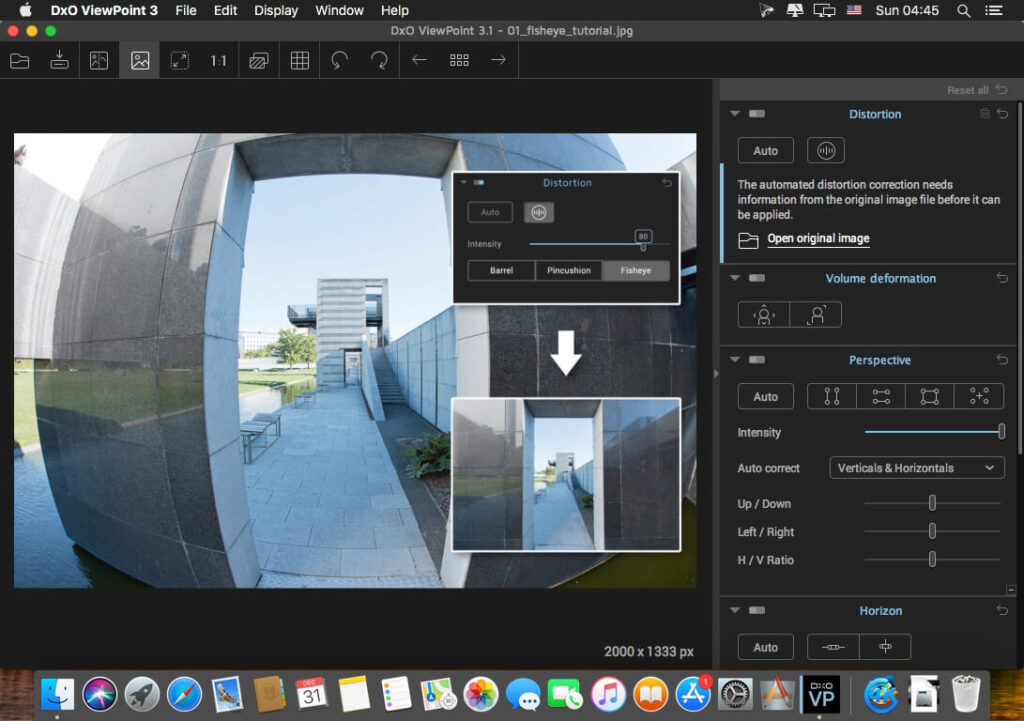Image resolution: width=1024 pixels, height=721 pixels.
Task: Rotate image left with counterclockwise arrow icon
Action: click(339, 61)
